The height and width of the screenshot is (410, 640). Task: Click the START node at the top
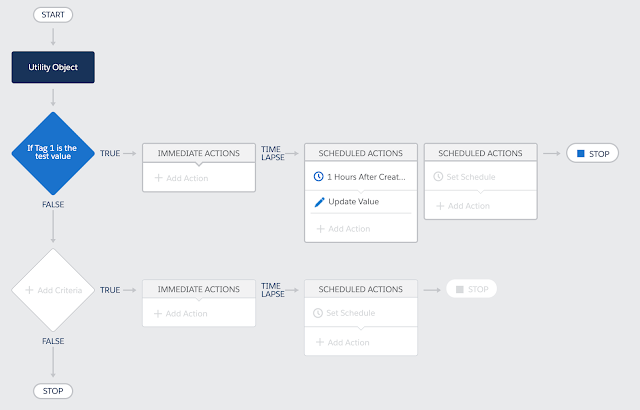pos(53,15)
